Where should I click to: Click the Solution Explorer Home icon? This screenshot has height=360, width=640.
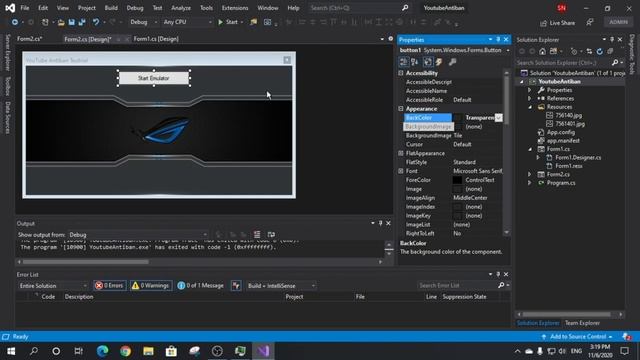pos(542,51)
